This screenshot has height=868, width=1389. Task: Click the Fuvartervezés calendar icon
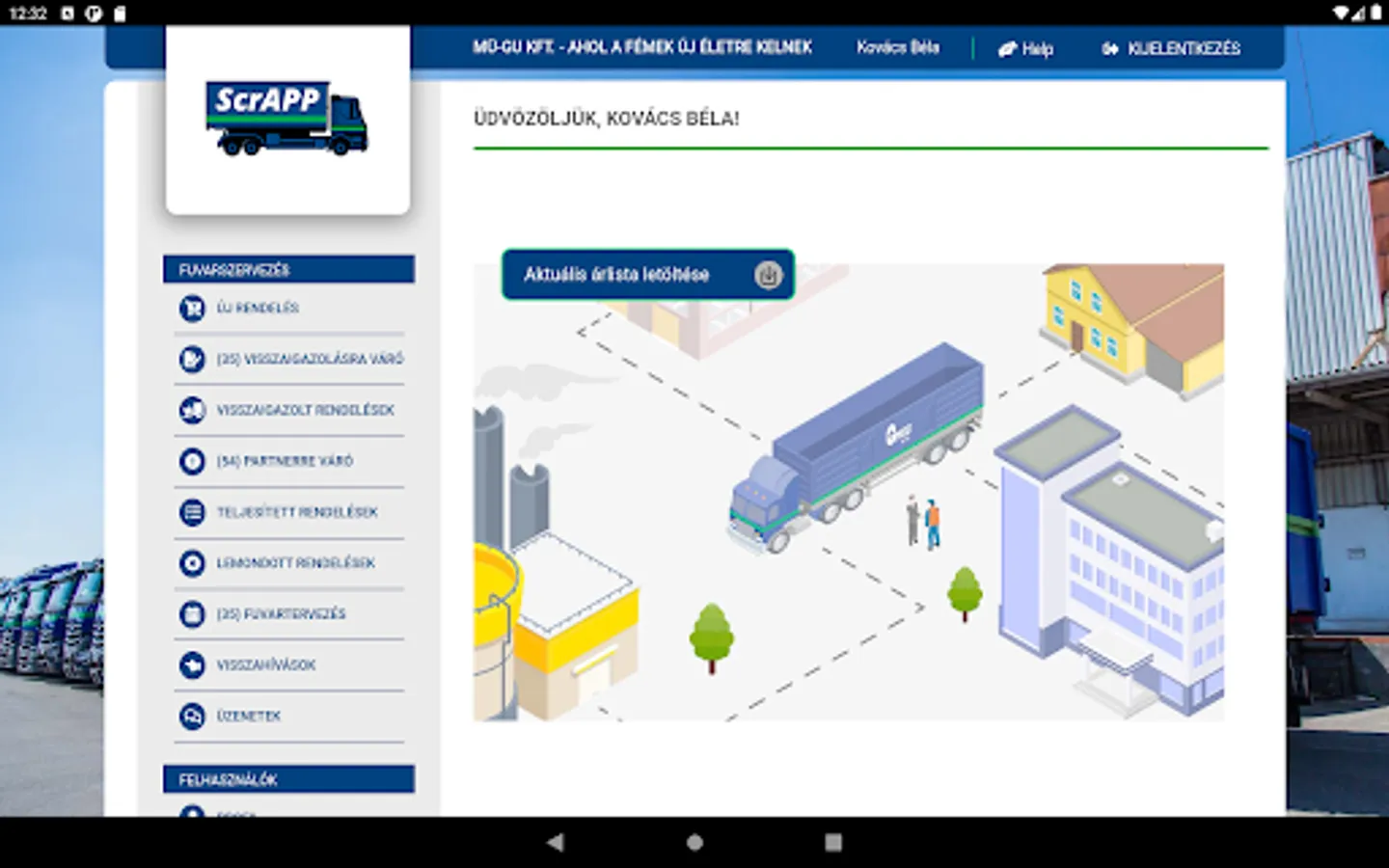192,614
